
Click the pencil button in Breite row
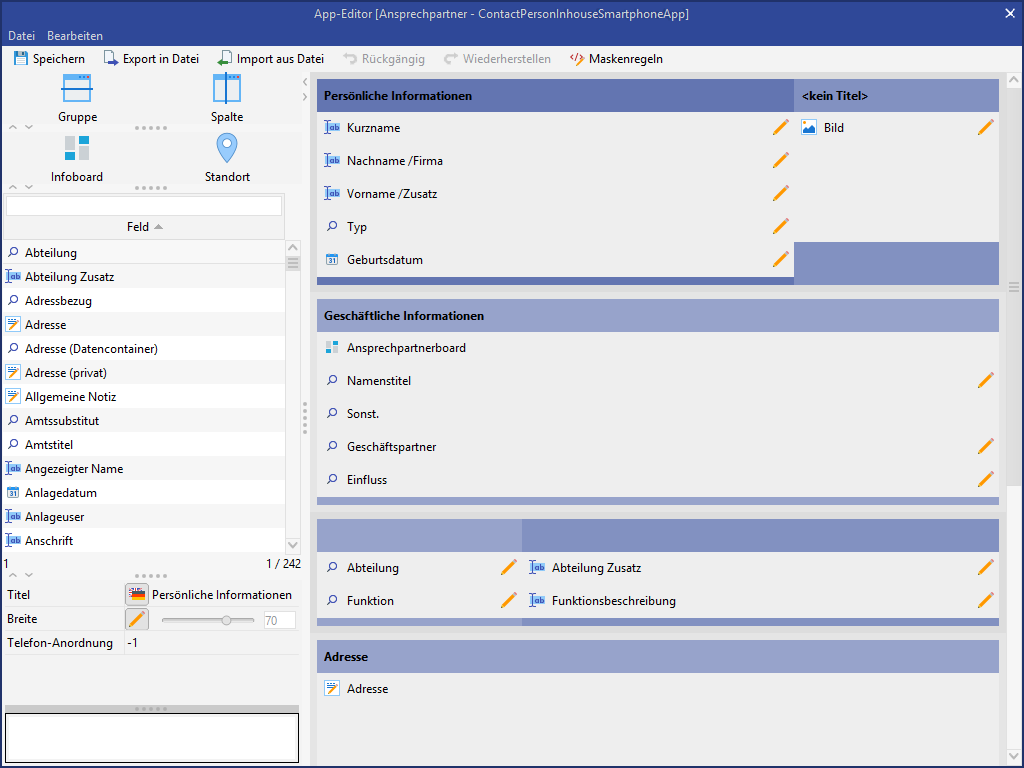[x=137, y=620]
